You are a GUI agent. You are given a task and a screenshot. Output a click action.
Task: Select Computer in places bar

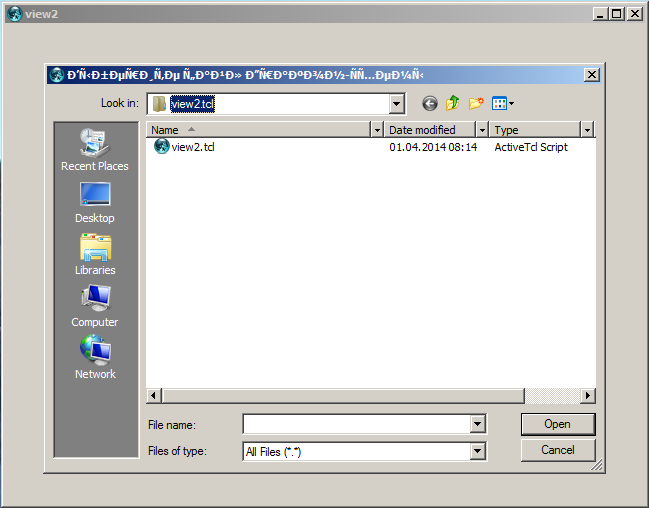(94, 305)
